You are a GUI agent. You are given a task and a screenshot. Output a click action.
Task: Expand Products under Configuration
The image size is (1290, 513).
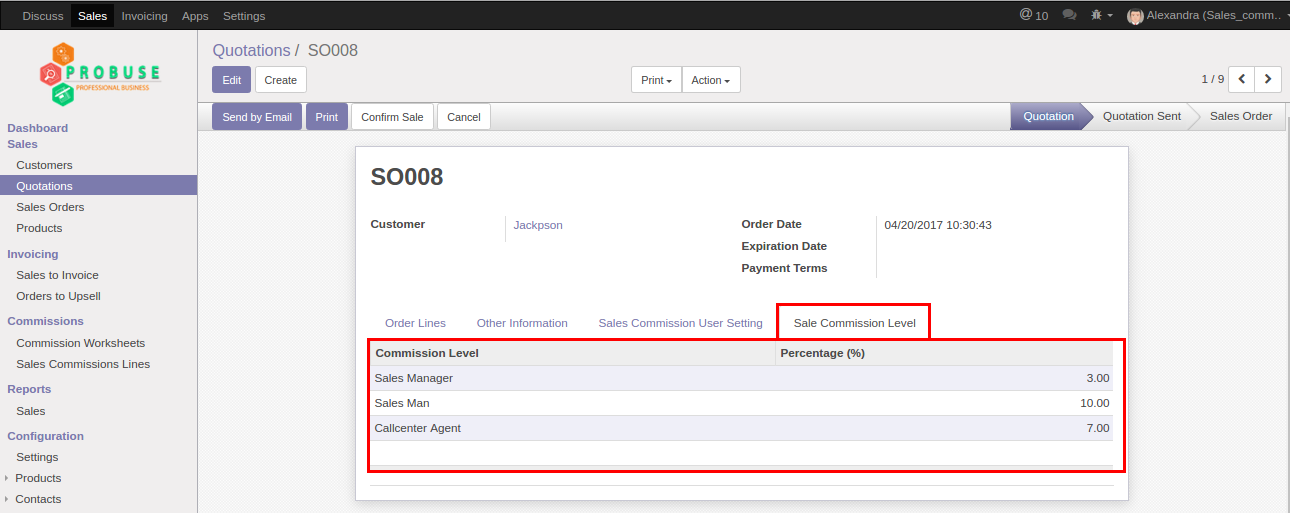point(38,478)
